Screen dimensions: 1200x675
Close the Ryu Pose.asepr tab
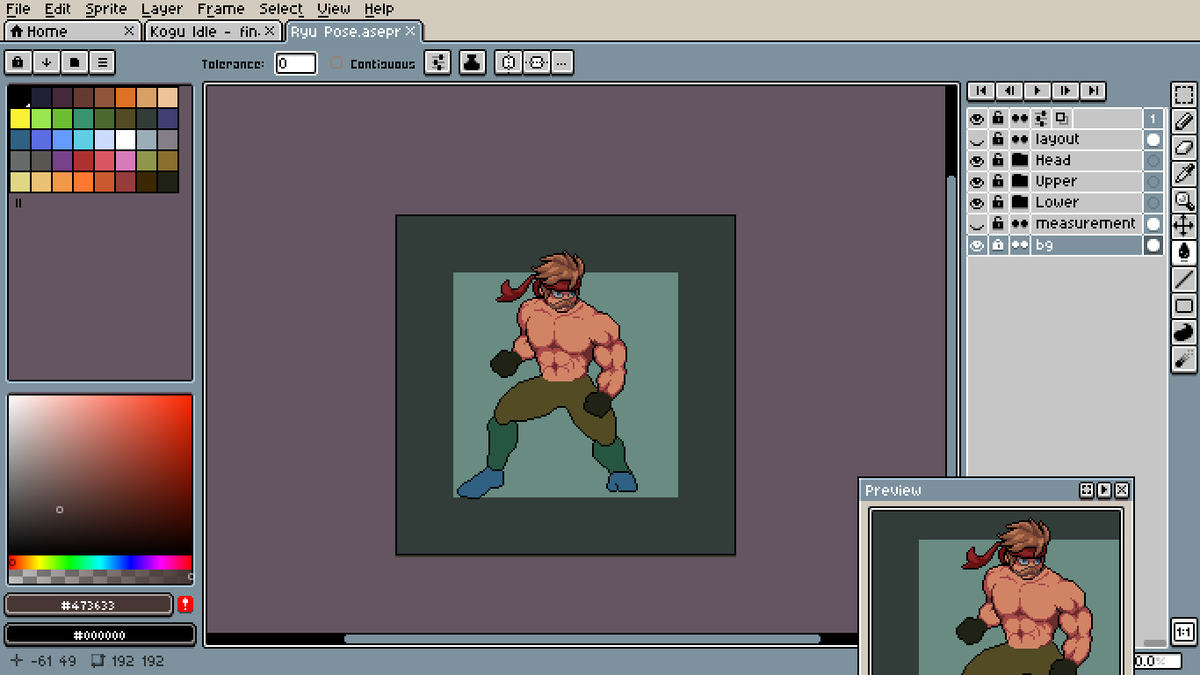pos(410,31)
